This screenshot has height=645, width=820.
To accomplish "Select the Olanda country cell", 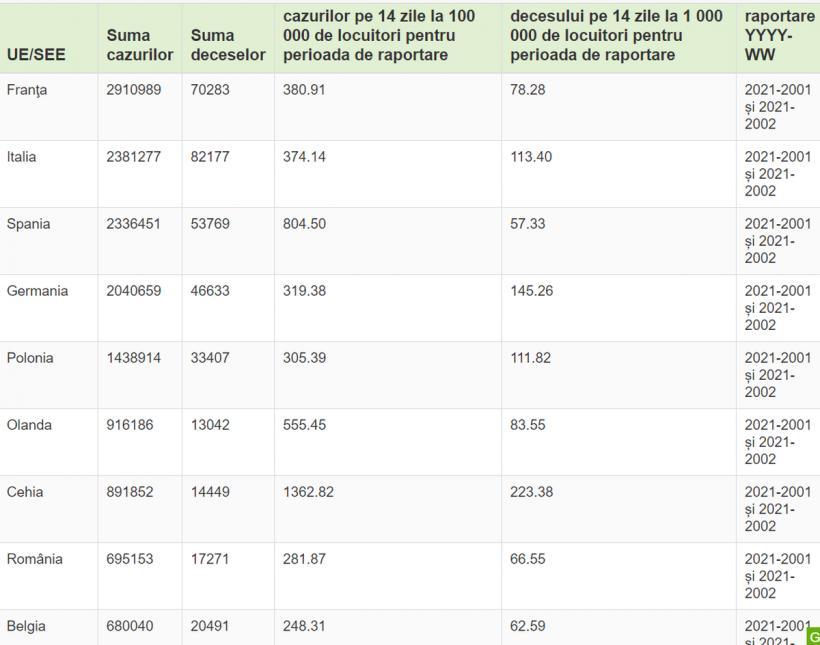I will click(x=30, y=425).
